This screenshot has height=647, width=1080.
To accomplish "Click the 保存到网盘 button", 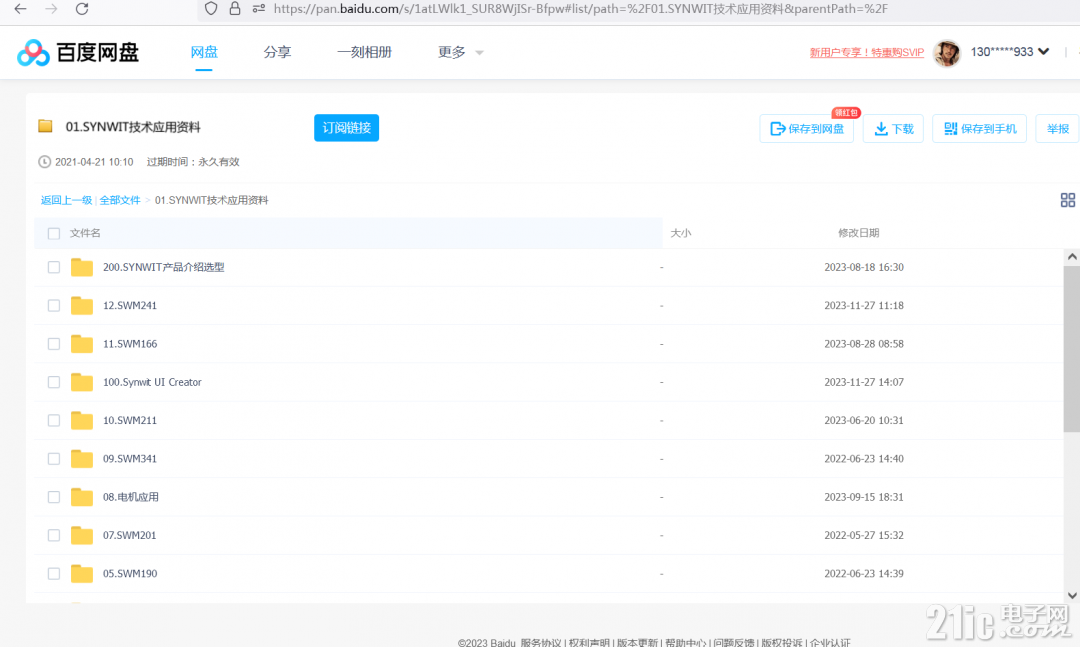I will 807,129.
